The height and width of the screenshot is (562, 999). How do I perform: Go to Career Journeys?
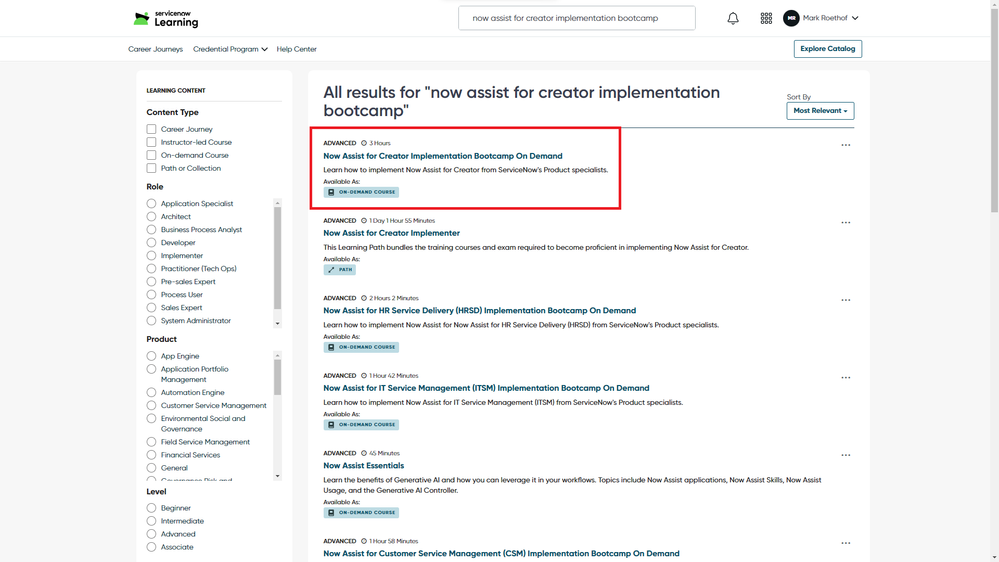[155, 49]
